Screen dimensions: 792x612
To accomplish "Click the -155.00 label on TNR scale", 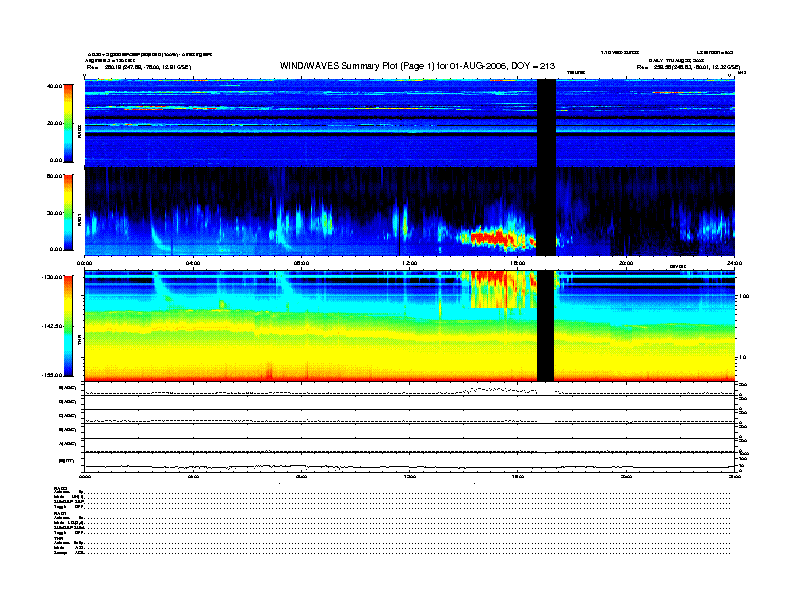I will tap(52, 375).
